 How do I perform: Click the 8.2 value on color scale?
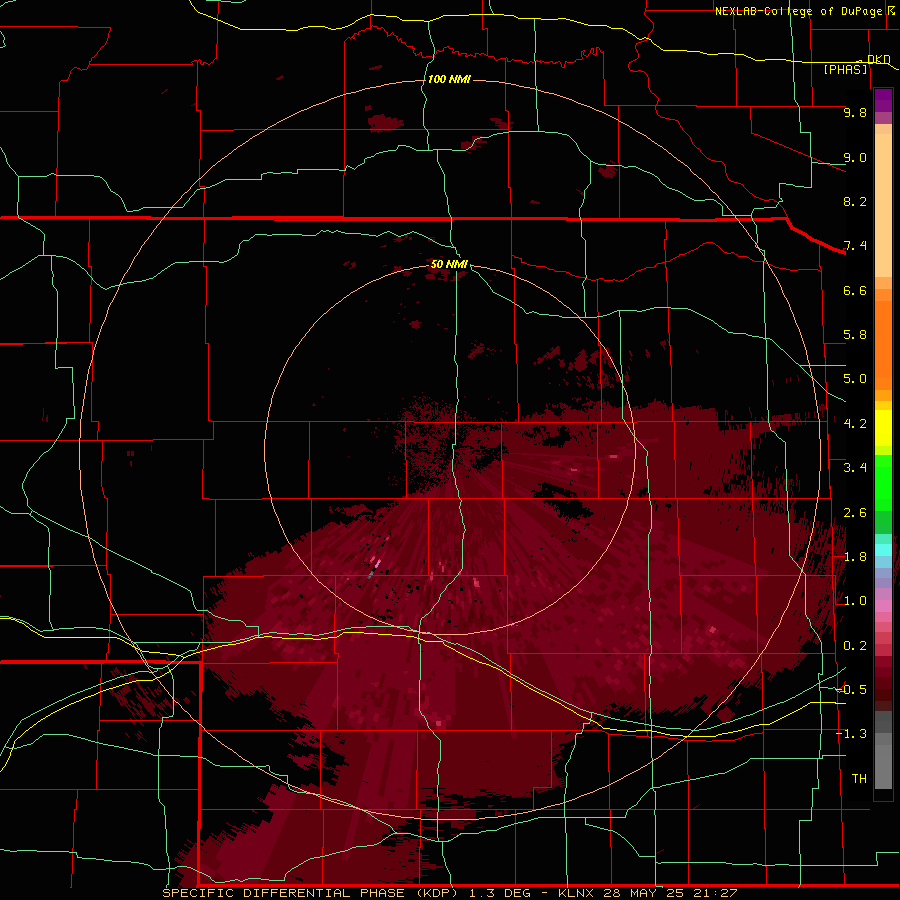pos(855,201)
